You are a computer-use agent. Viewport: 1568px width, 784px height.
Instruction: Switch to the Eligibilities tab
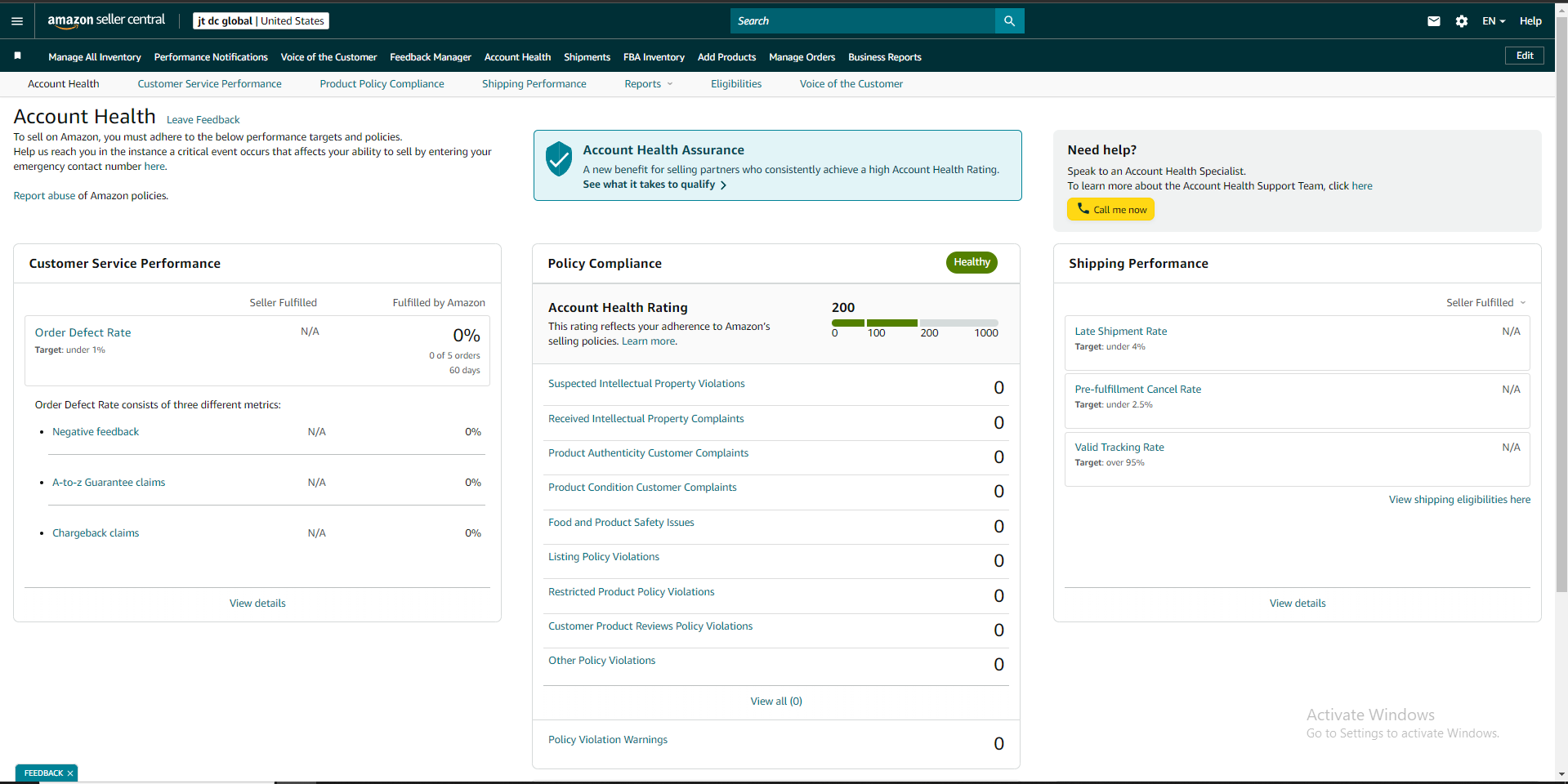click(x=736, y=84)
